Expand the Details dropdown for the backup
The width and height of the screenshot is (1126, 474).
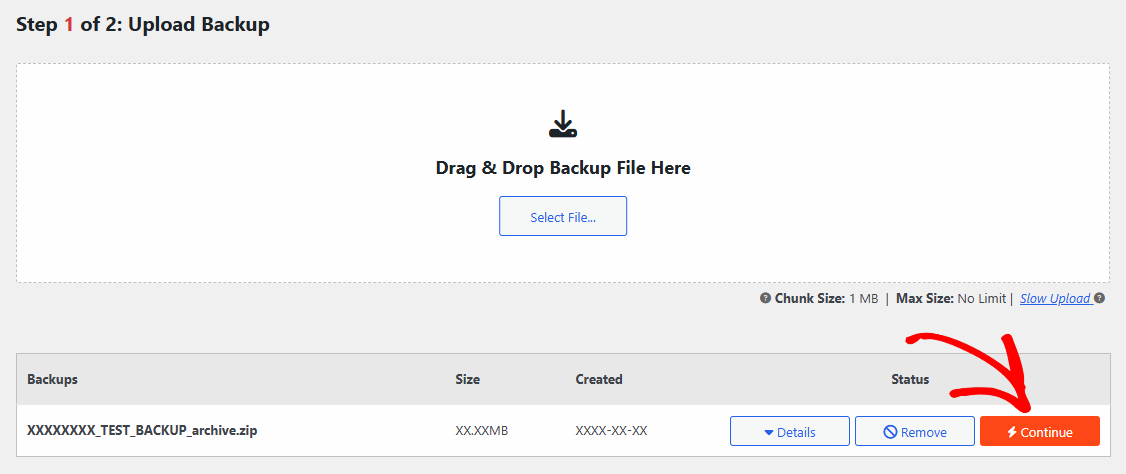coord(789,431)
